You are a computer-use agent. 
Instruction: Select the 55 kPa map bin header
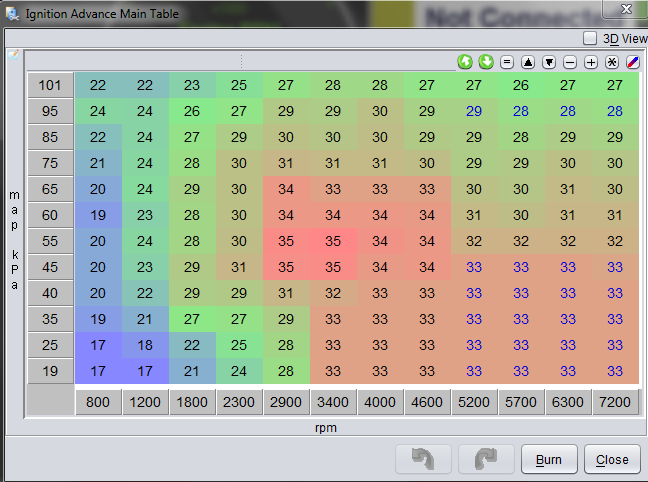click(50, 241)
